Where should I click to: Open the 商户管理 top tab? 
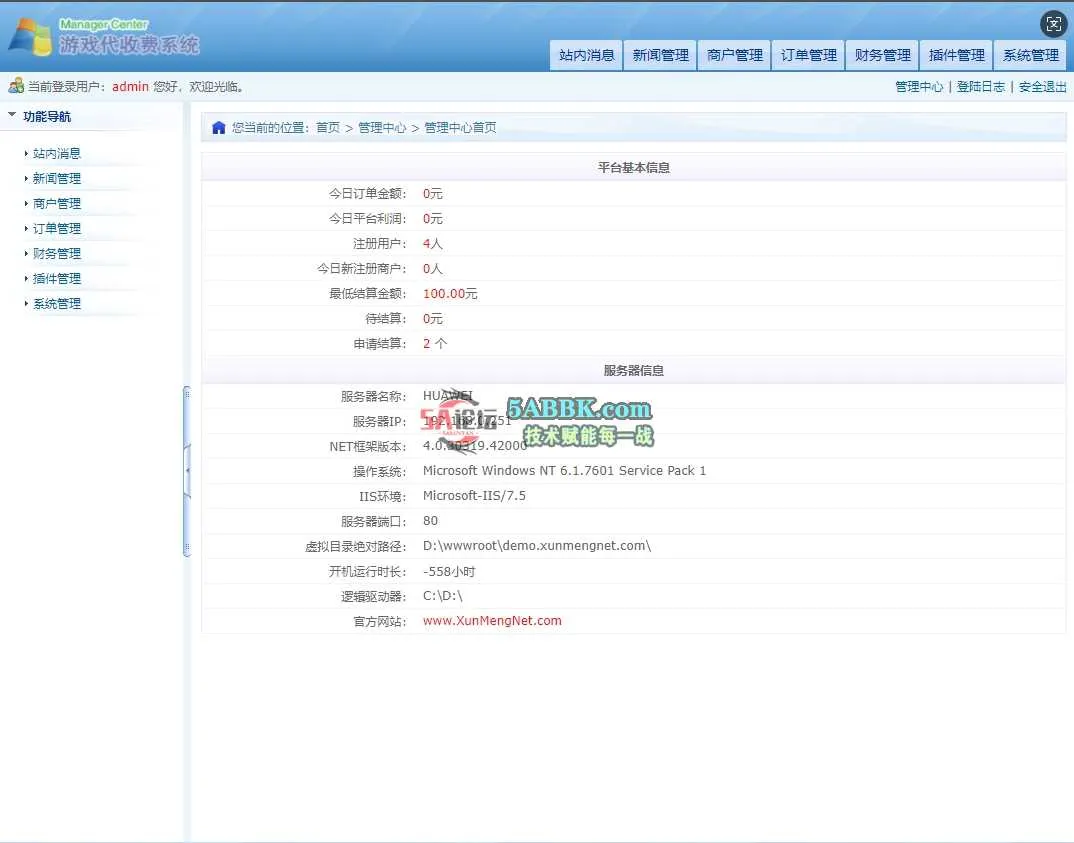point(734,55)
